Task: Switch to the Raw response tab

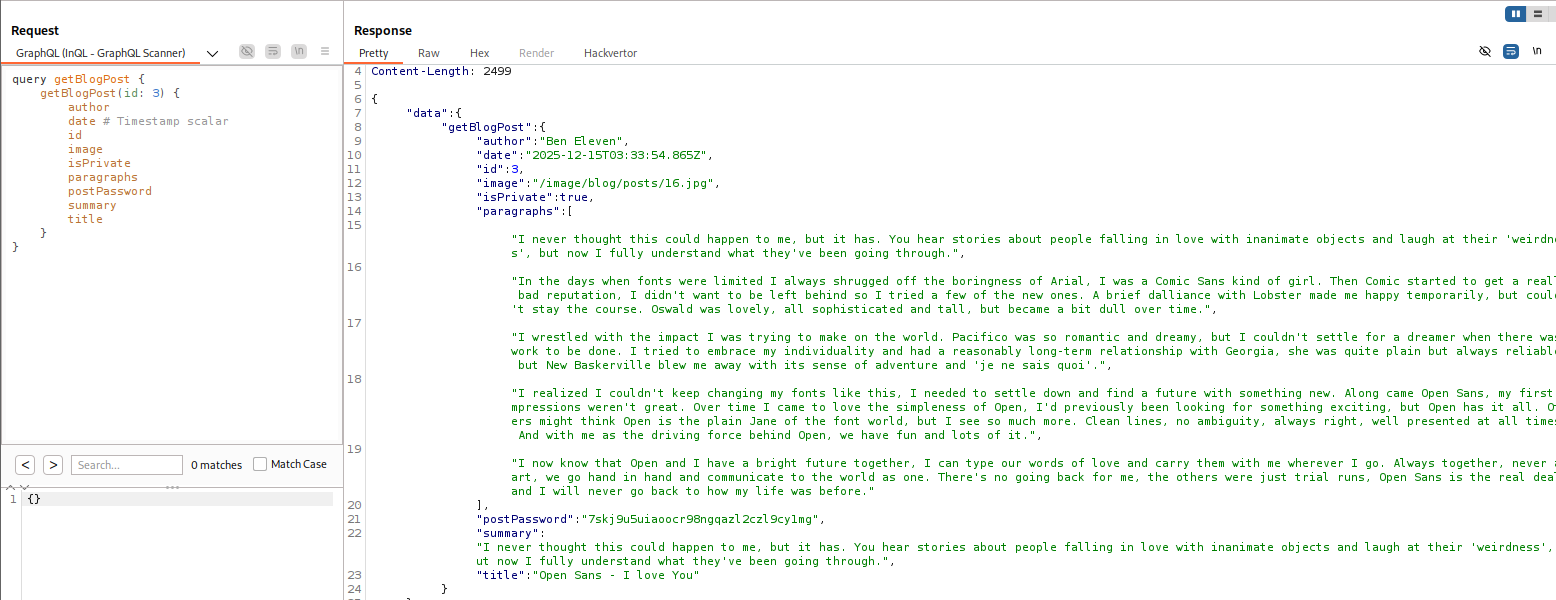Action: point(429,53)
